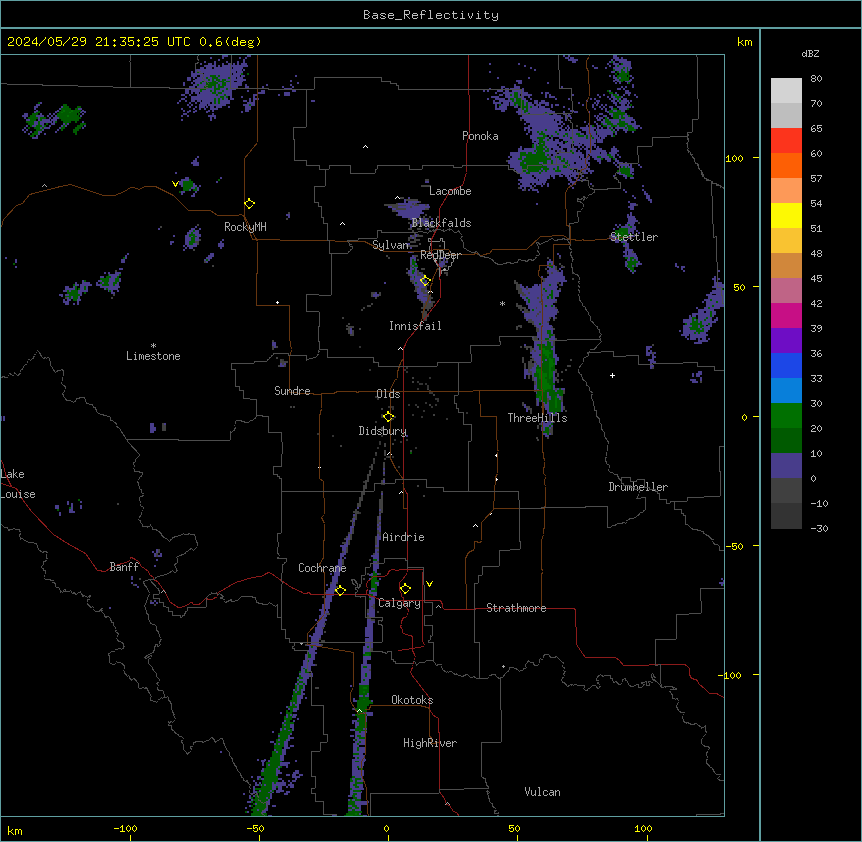862x842 pixels.
Task: Click the -30 value on the dBZ scale
Action: tap(819, 528)
